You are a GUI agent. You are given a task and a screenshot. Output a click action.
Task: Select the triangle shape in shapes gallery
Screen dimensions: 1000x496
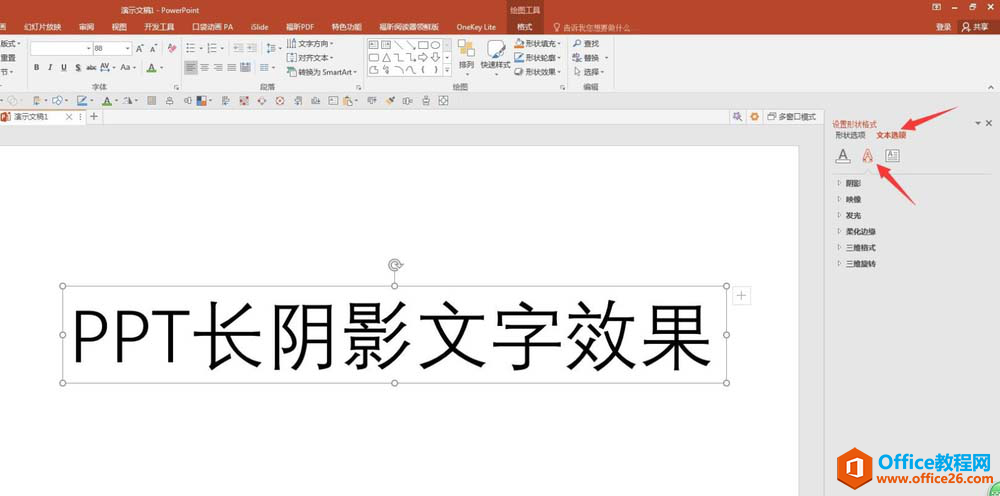click(386, 57)
